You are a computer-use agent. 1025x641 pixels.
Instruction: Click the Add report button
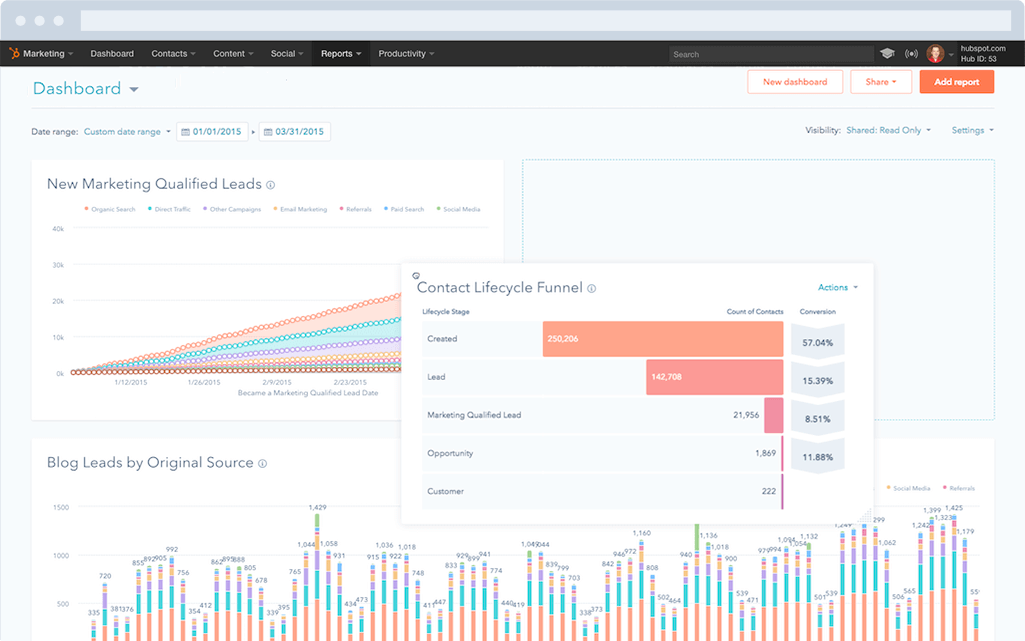pyautogui.click(x=956, y=82)
